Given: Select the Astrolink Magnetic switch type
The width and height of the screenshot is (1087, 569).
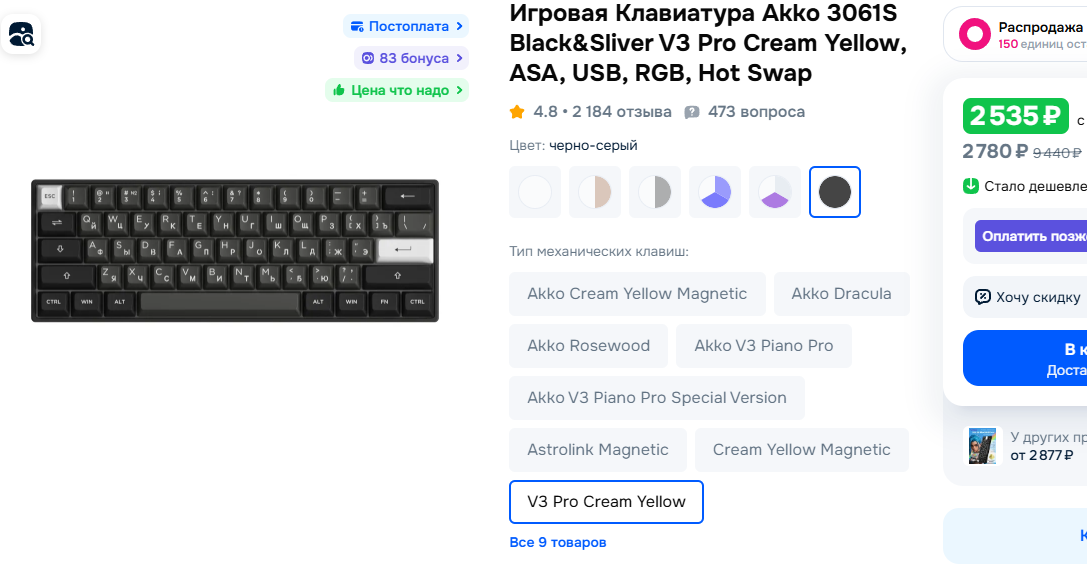Looking at the screenshot, I should coord(598,450).
